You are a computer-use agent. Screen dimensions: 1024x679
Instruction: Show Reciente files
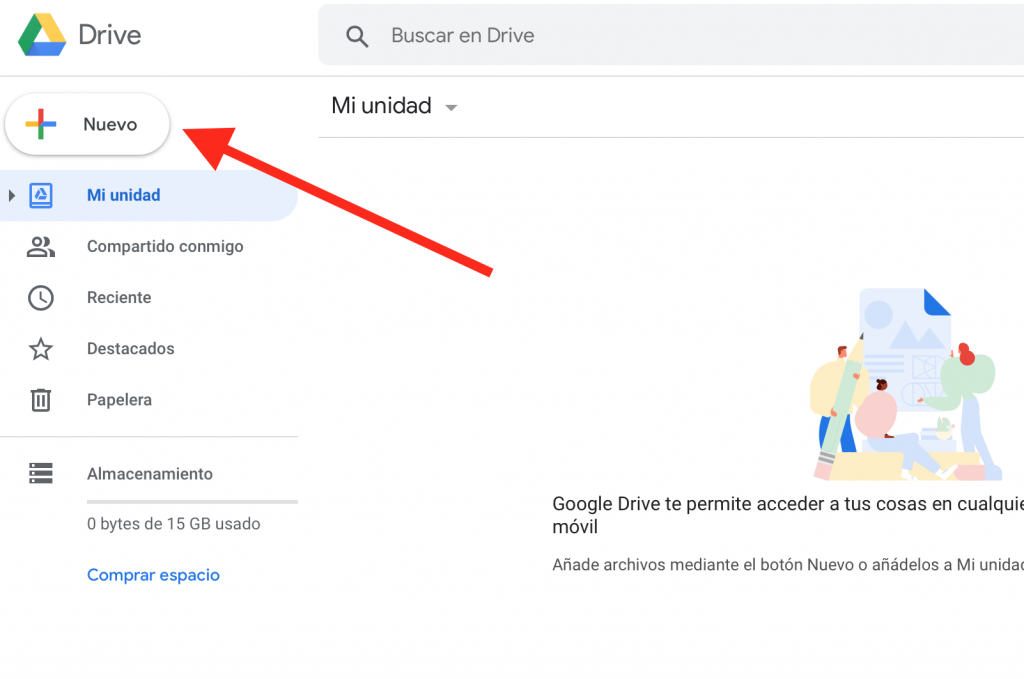(x=149, y=298)
